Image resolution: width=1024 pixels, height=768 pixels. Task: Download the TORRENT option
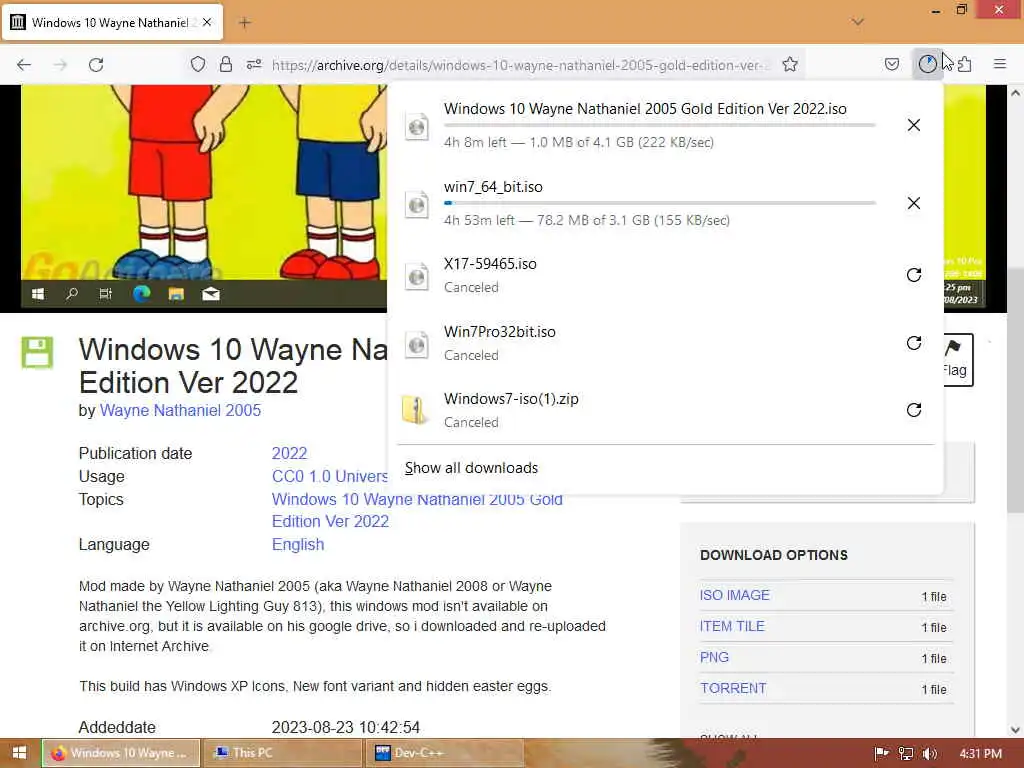tap(733, 688)
